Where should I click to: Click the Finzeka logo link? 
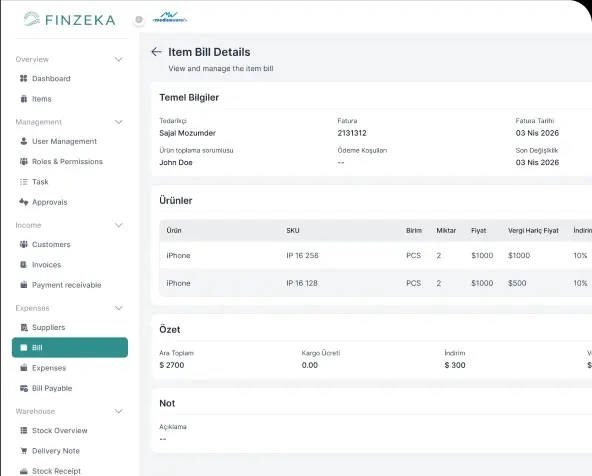(69, 19)
